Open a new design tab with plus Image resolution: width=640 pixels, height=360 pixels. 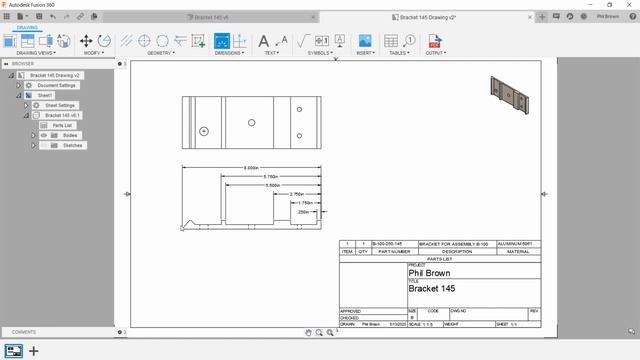tap(542, 17)
